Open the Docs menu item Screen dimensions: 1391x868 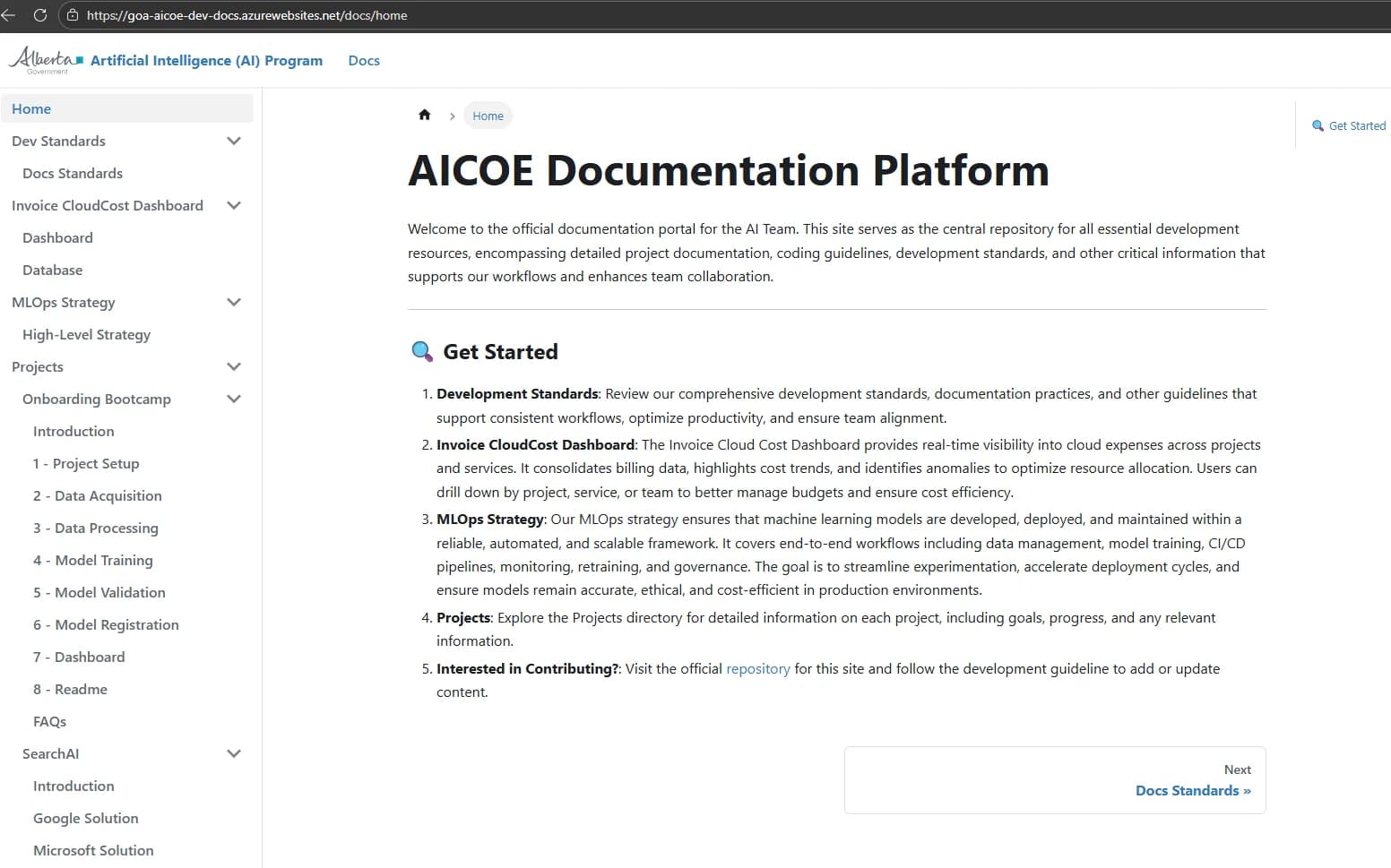(x=364, y=60)
